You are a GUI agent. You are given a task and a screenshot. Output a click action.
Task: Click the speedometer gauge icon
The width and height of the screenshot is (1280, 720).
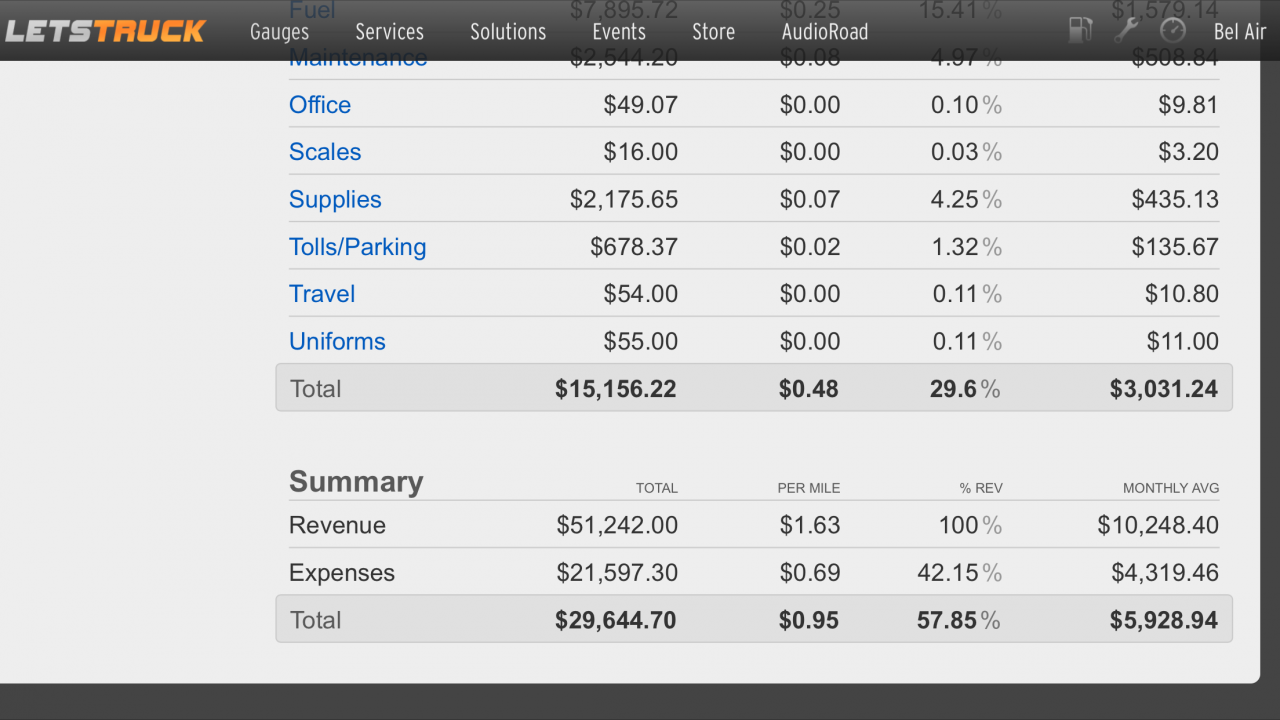tap(1172, 30)
